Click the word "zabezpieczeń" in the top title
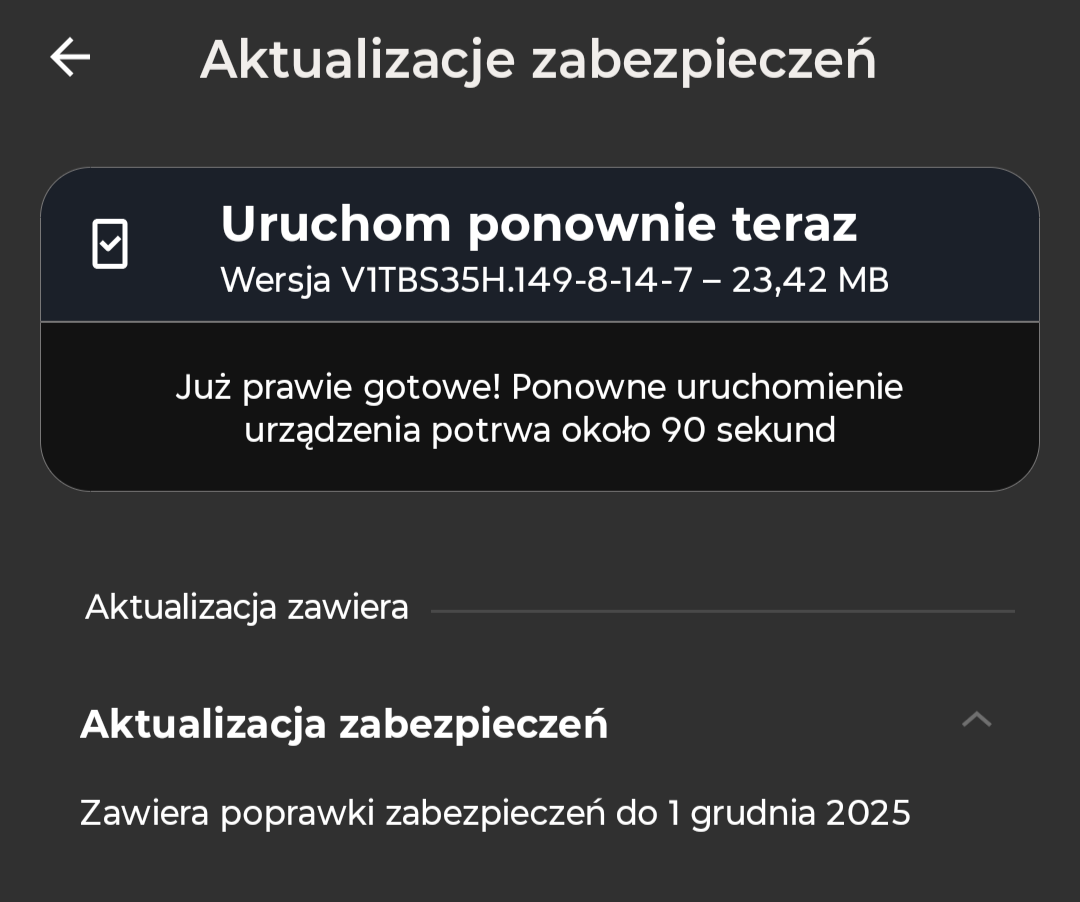Viewport: 1080px width, 902px height. [703, 60]
